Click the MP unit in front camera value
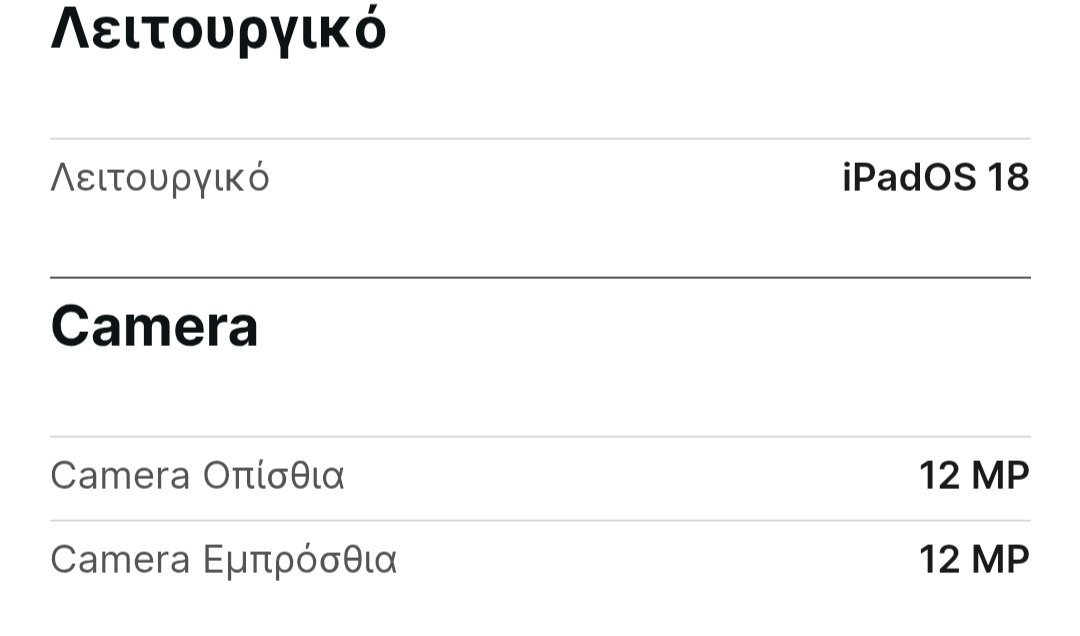The height and width of the screenshot is (636, 1080). coord(1001,559)
